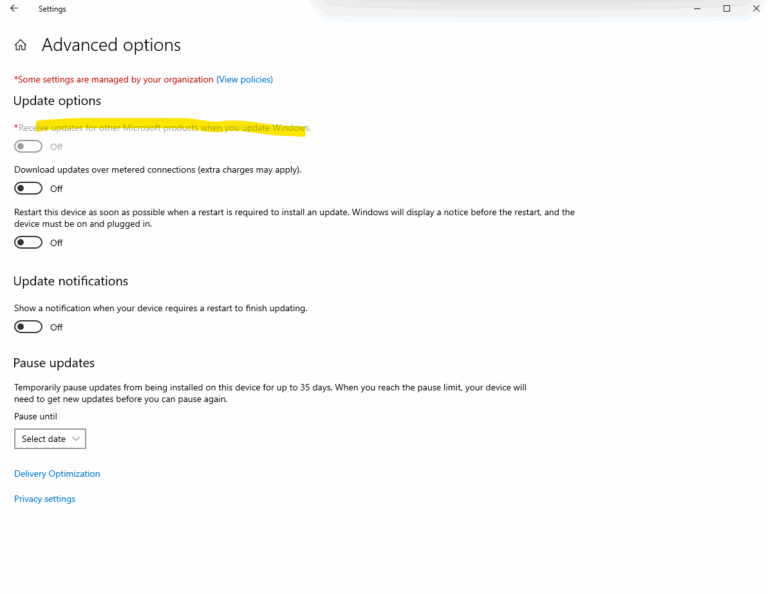Image resolution: width=768 pixels, height=594 pixels.
Task: Turn on restart device as soon as possible
Action: (28, 243)
